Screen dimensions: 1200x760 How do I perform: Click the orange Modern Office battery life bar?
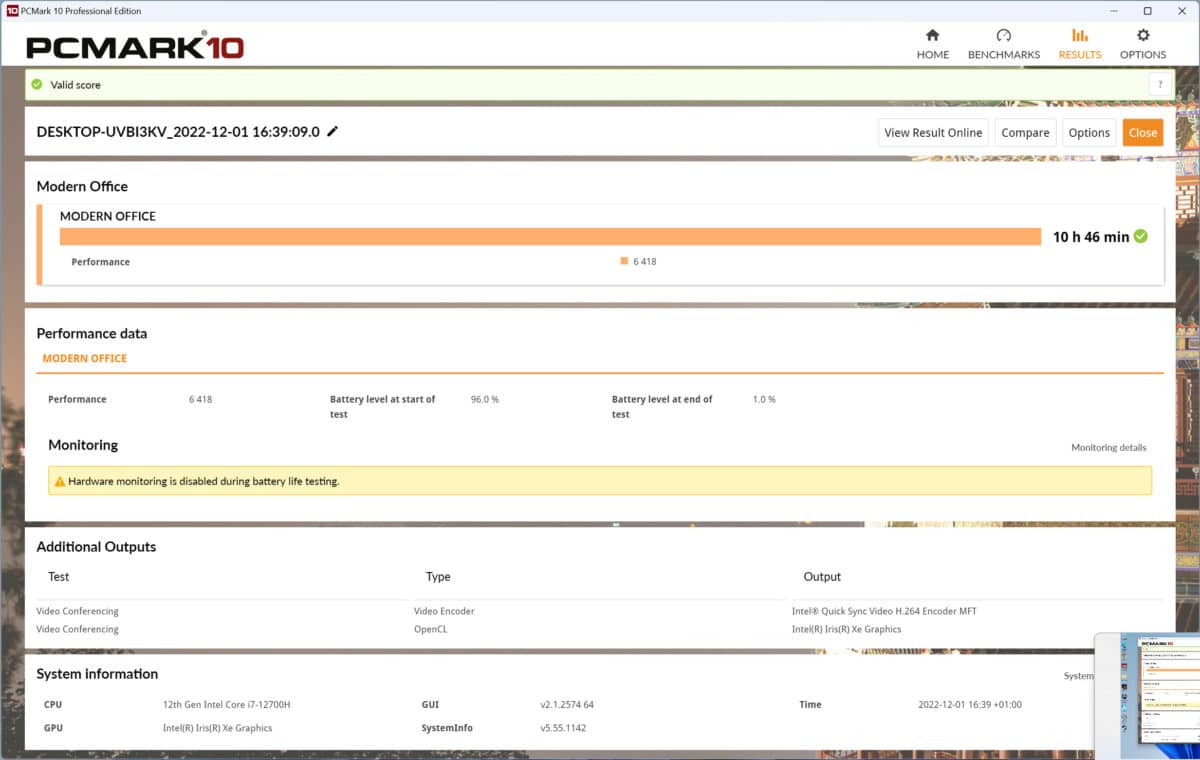551,236
